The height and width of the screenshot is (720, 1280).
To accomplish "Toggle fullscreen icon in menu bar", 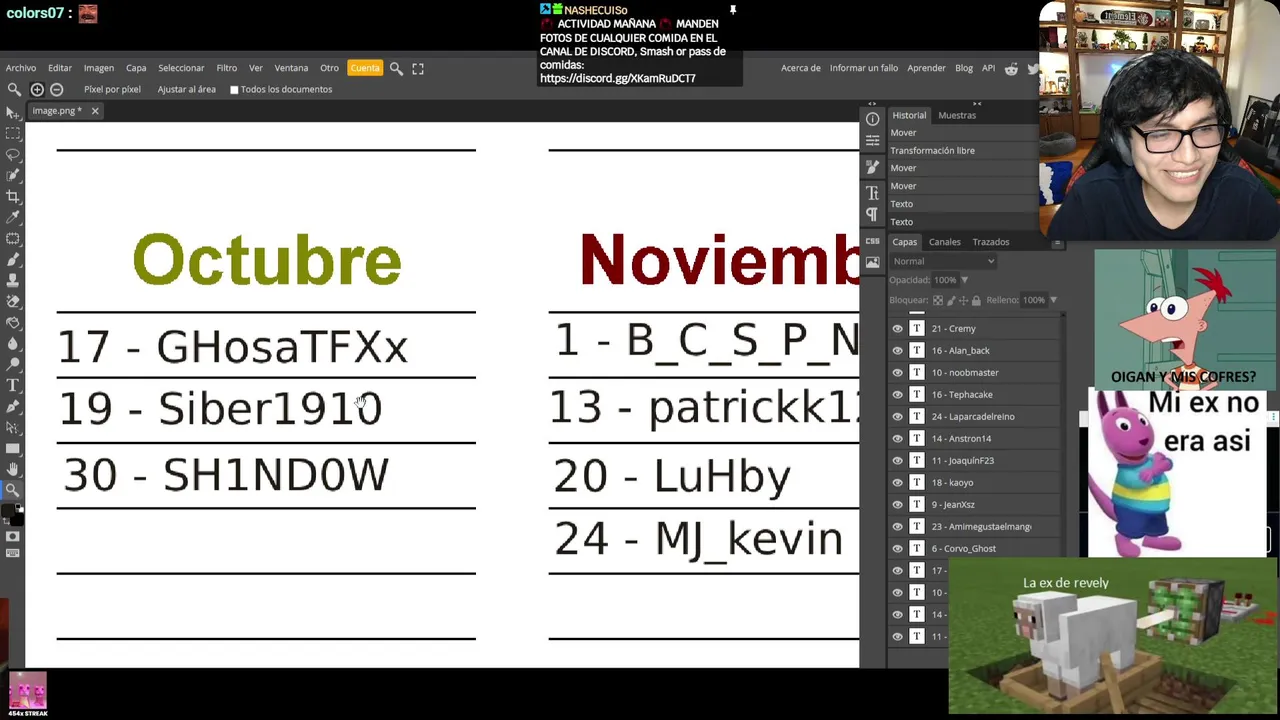I will (x=418, y=68).
